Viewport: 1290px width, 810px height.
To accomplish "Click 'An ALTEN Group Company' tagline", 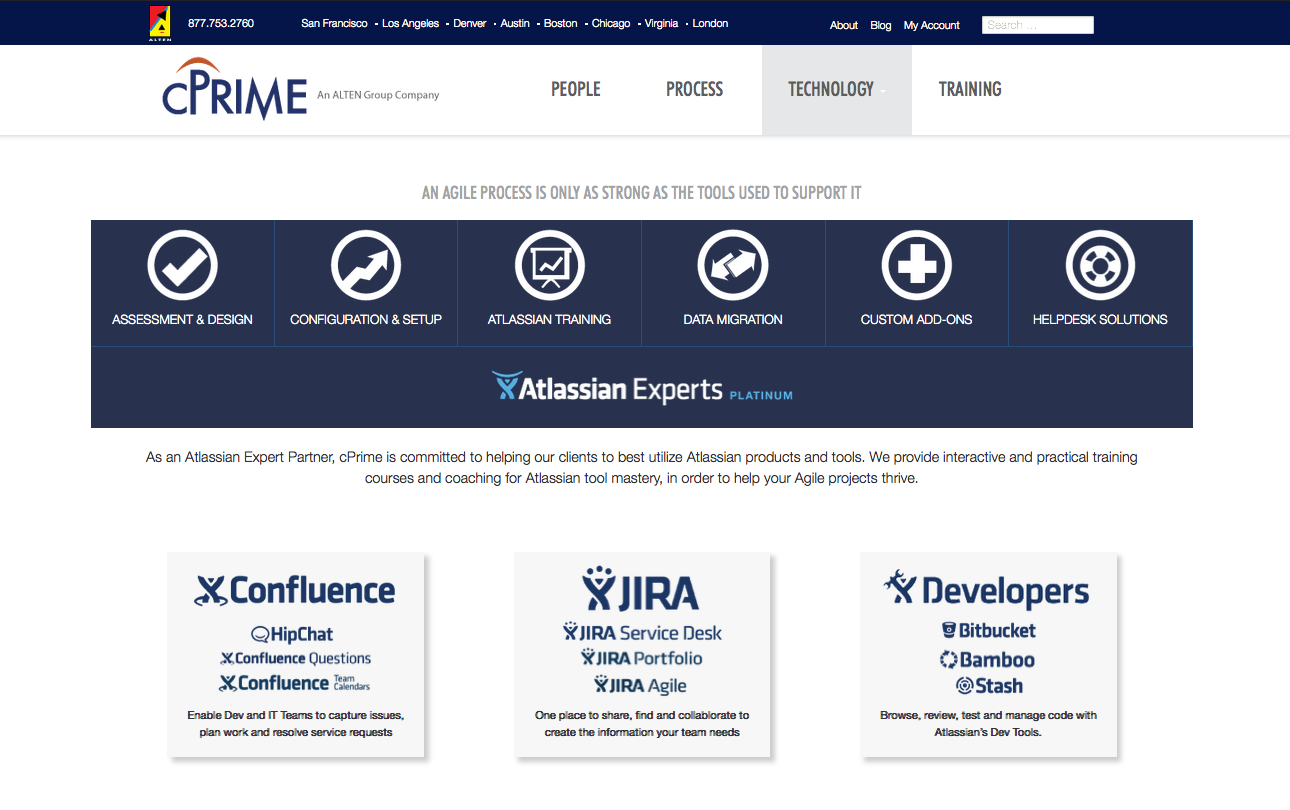I will (378, 95).
